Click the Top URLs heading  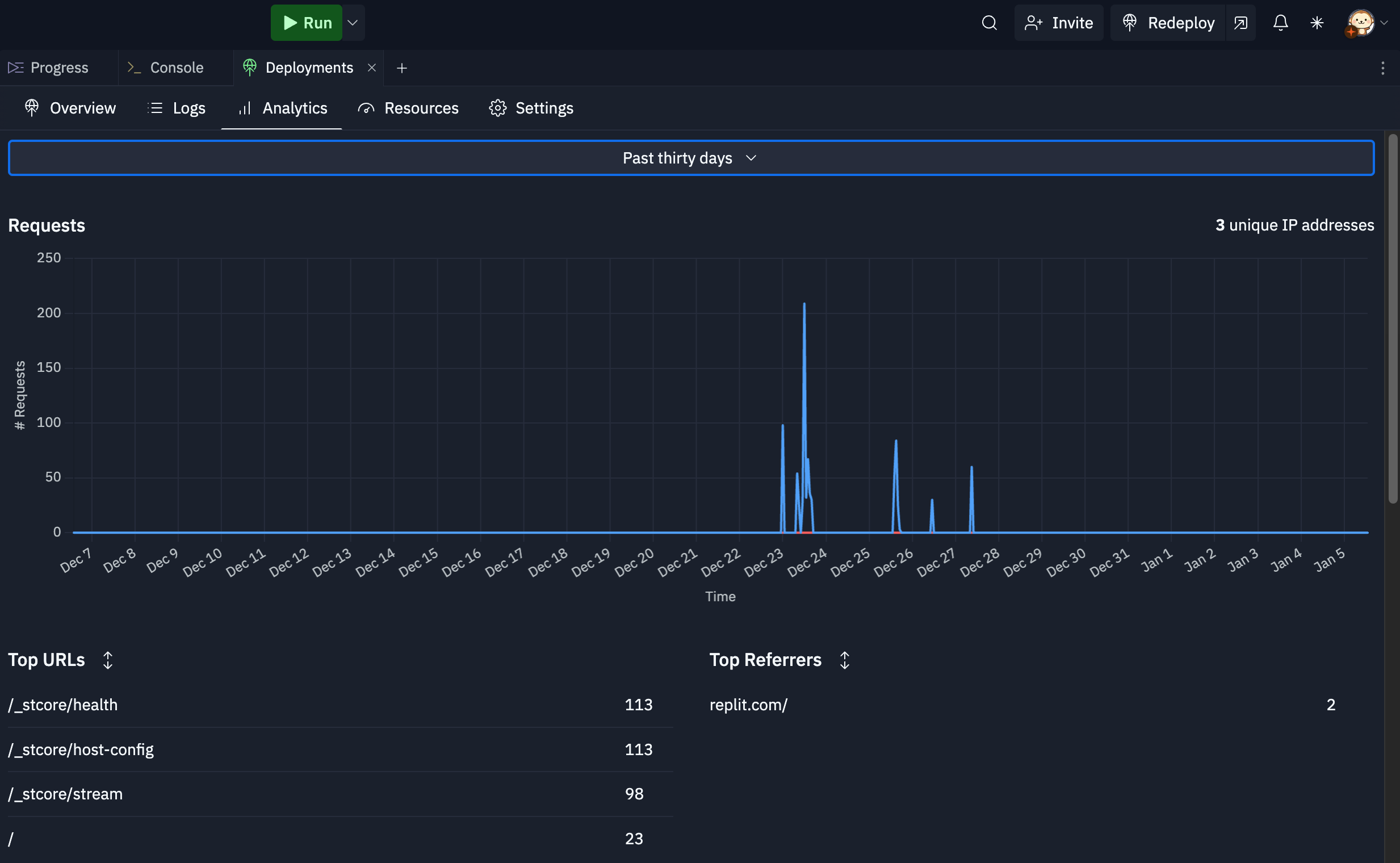coord(46,660)
